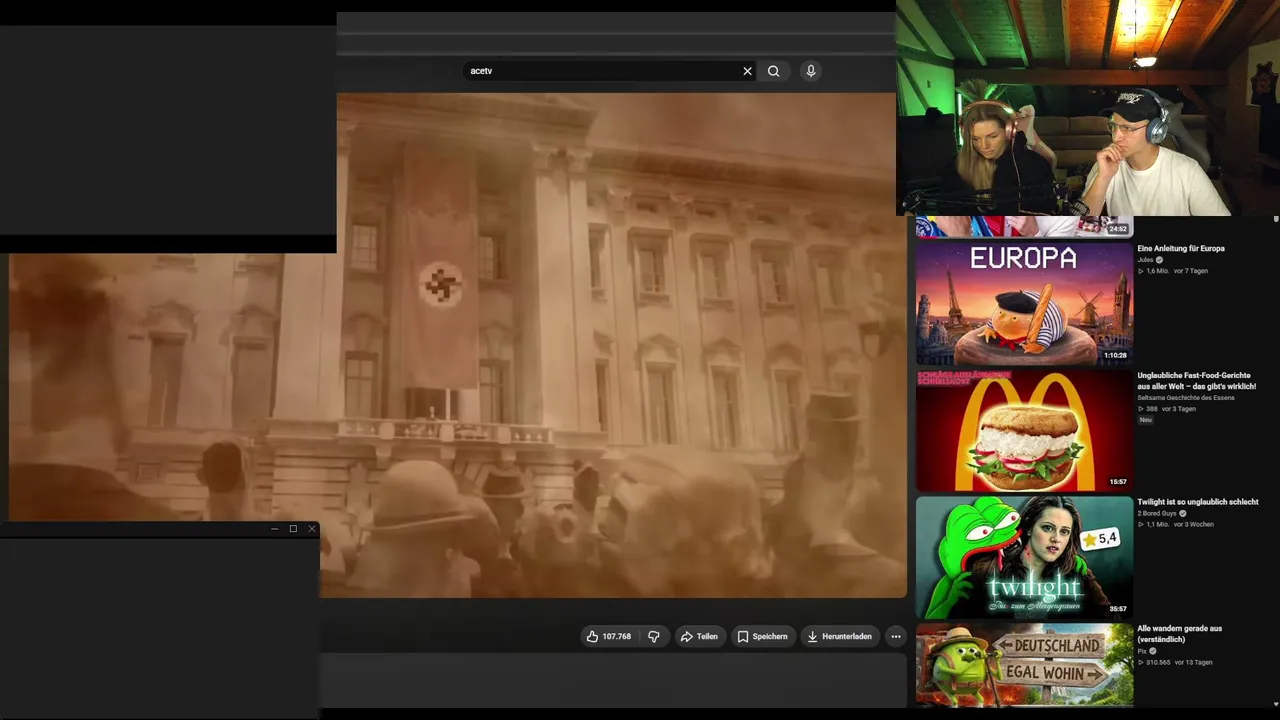Image resolution: width=1280 pixels, height=720 pixels.
Task: Like the video showing 107.768 likes
Action: click(609, 636)
